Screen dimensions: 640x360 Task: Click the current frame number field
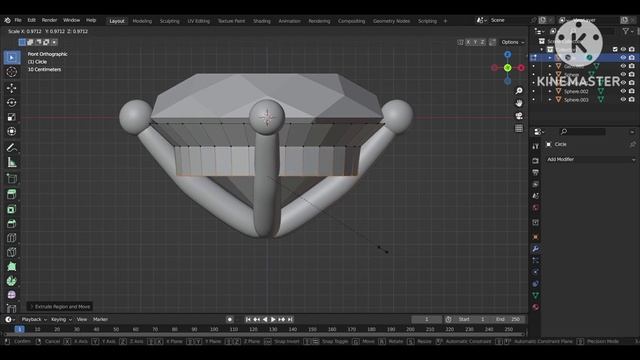tap(427, 320)
